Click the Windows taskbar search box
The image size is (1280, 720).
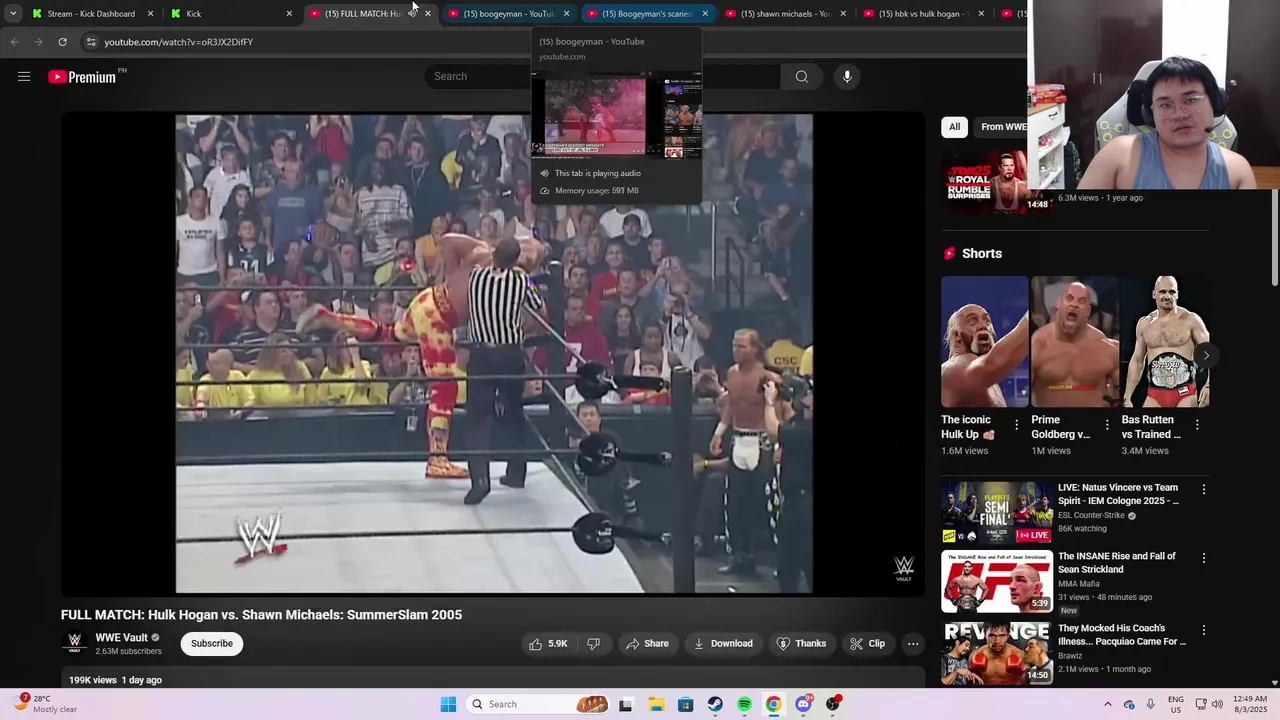coord(538,704)
